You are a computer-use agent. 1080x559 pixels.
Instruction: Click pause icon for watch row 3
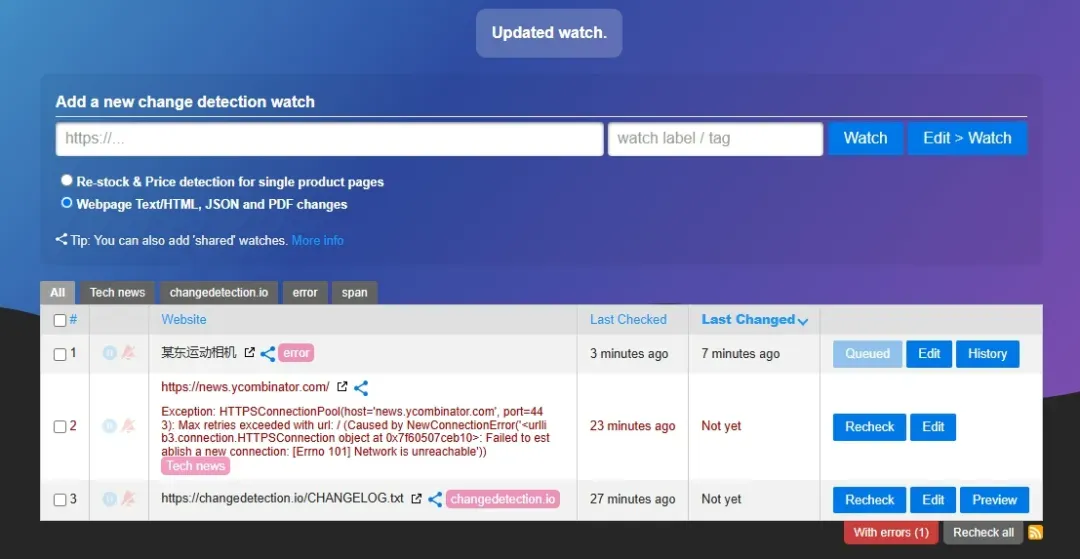(110, 499)
